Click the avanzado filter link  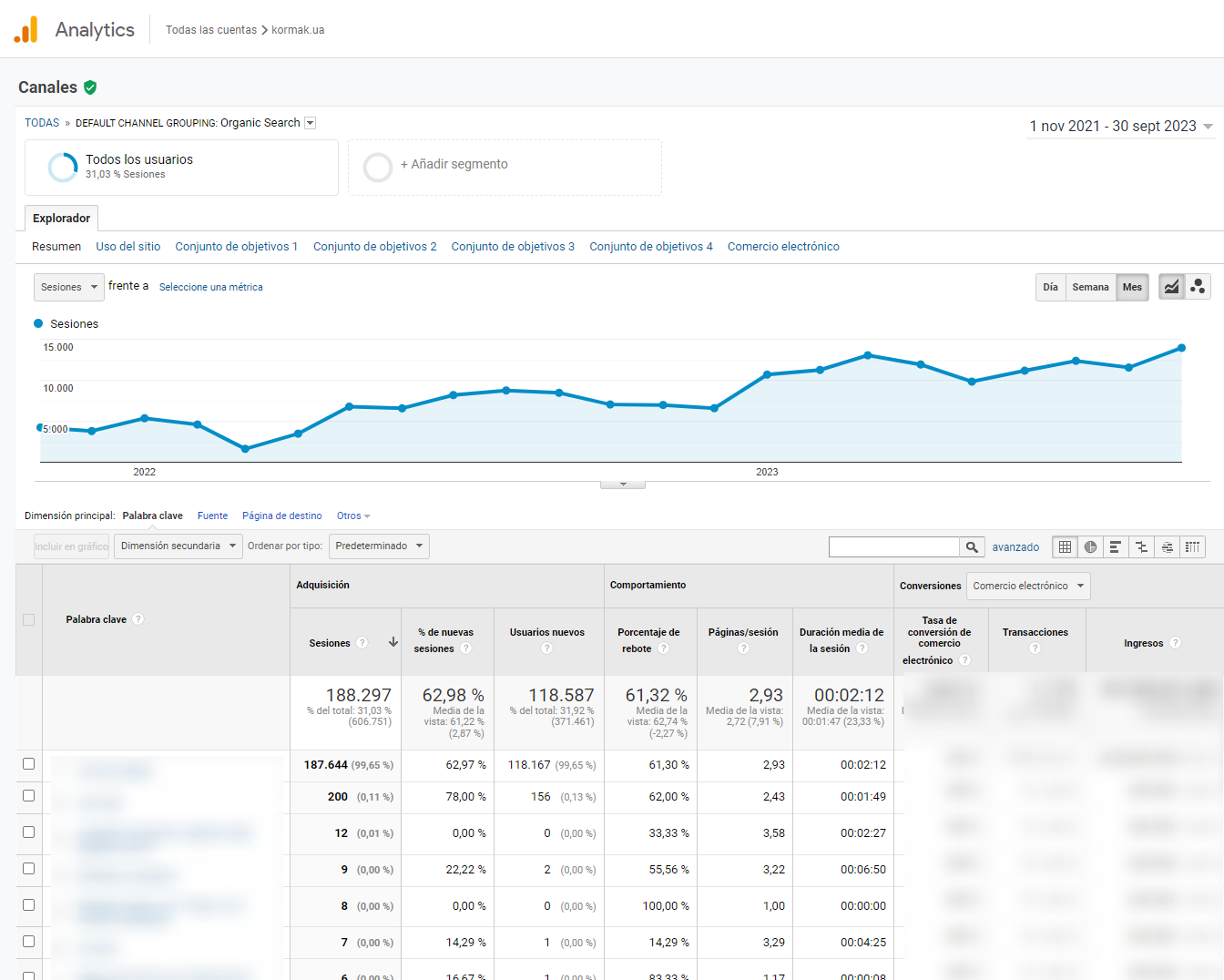1015,547
